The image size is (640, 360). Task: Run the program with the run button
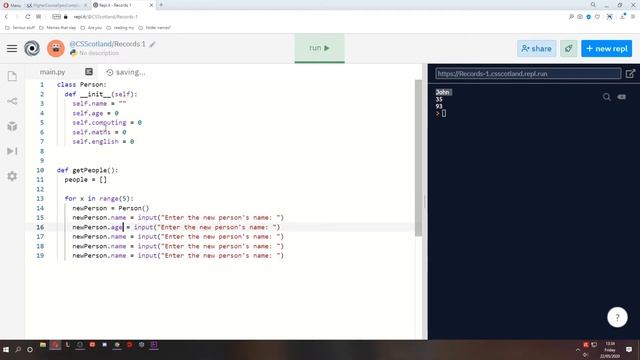[320, 48]
